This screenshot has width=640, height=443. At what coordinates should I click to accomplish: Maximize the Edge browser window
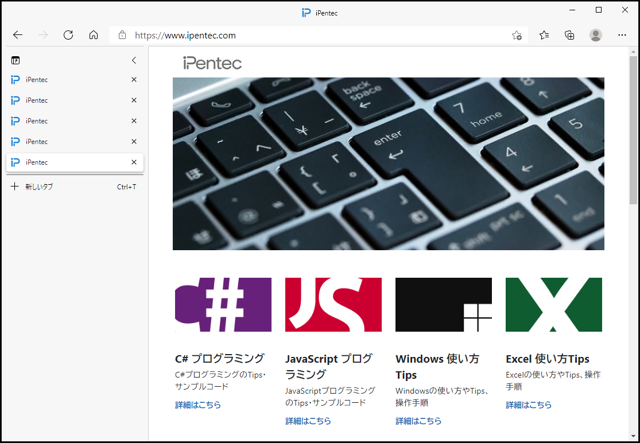599,10
